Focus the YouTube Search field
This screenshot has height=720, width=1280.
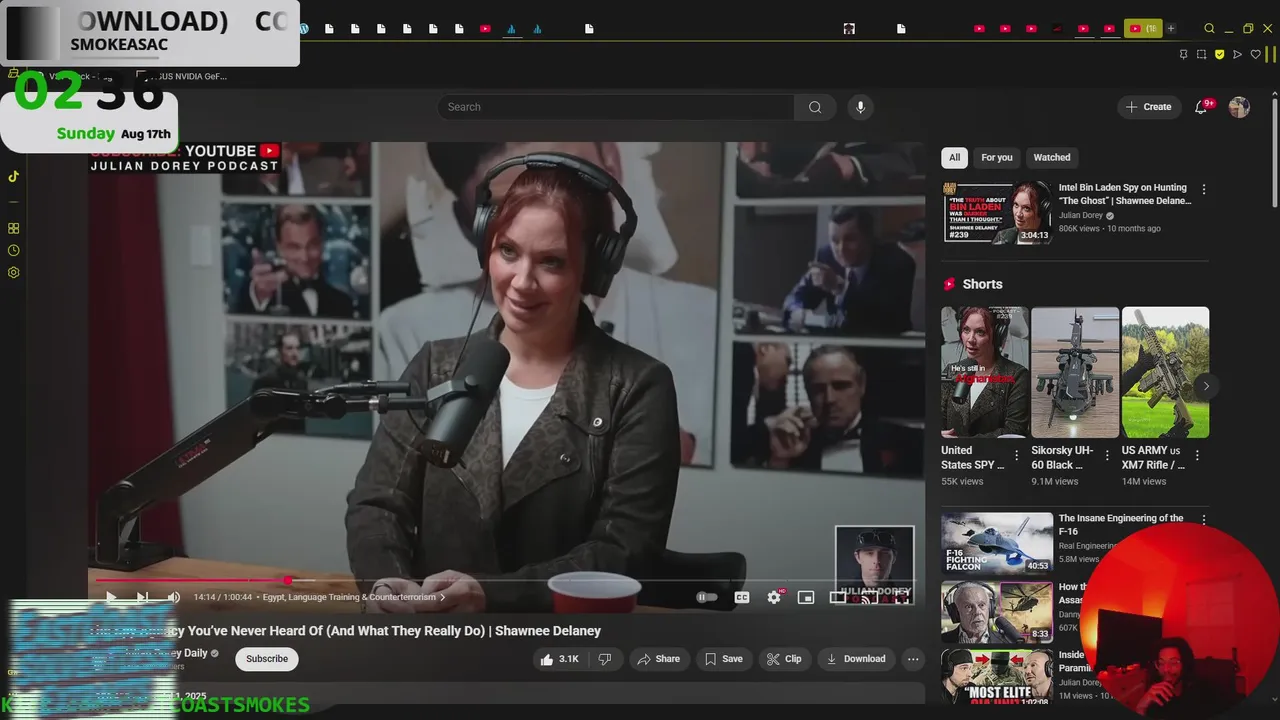point(615,107)
